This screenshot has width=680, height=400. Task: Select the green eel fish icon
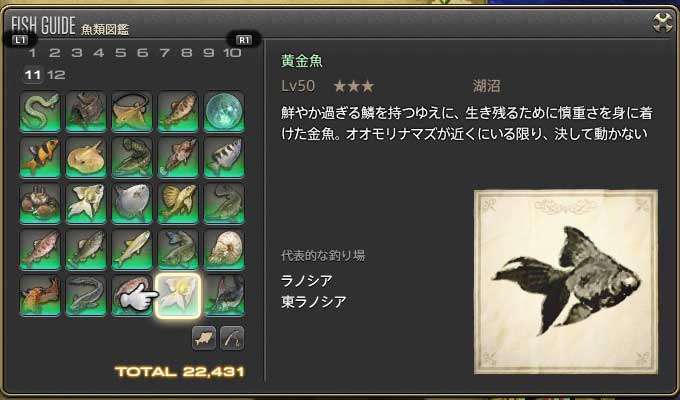coord(40,111)
